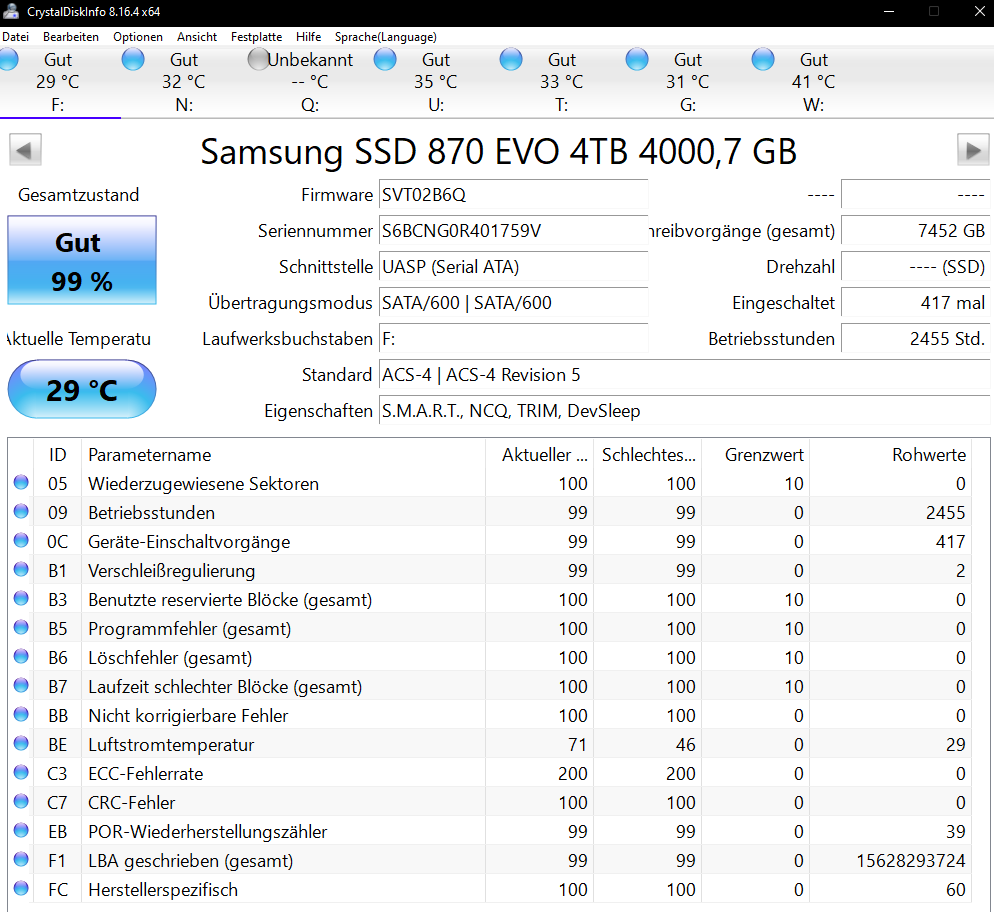Click raw value 15628293724
Viewport: 994px width, 912px height.
[x=911, y=861]
